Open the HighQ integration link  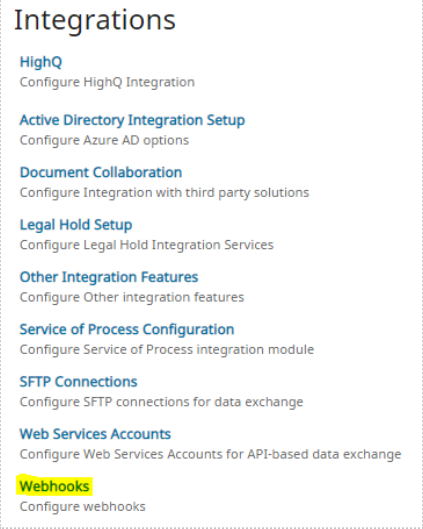41,62
